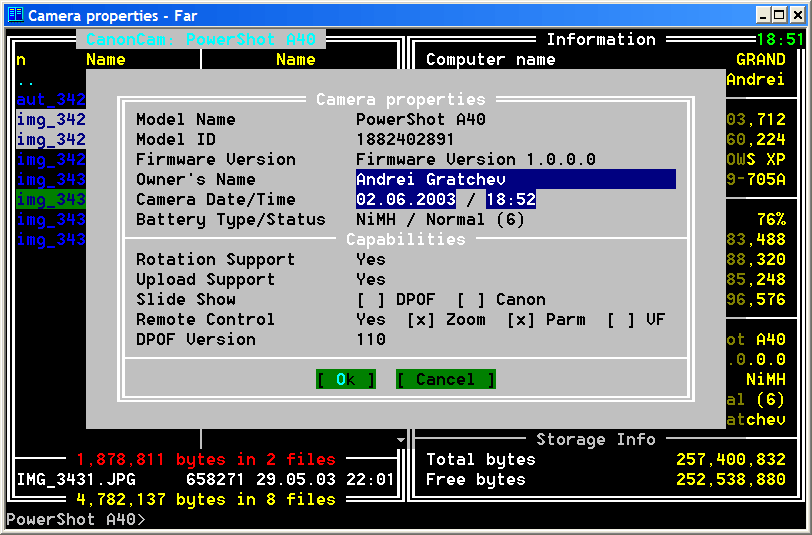Click the Battery status NiMH / Normal (6)
The image size is (812, 535).
(x=440, y=220)
